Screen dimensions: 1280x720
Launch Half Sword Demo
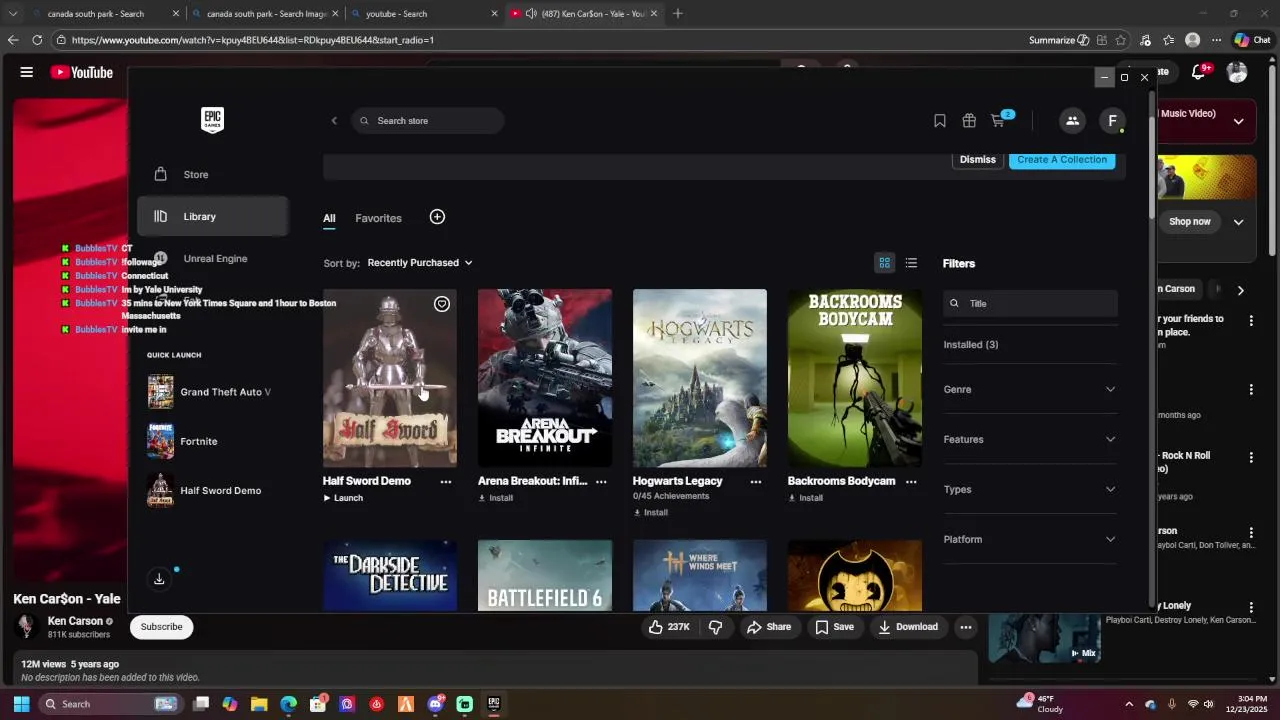(x=343, y=498)
